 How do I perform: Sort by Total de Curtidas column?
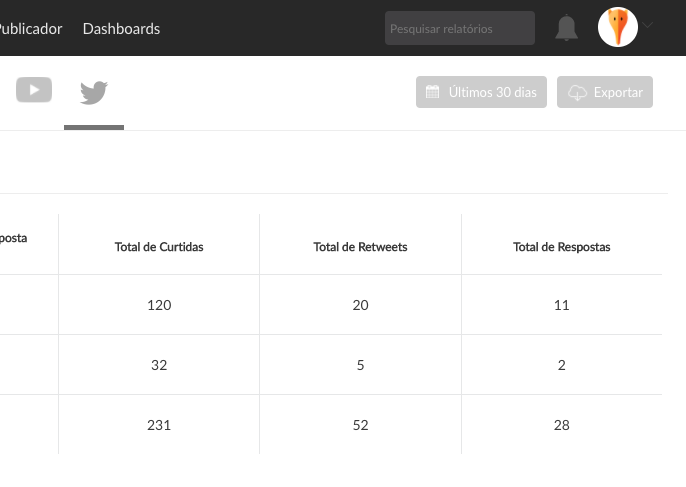(159, 247)
